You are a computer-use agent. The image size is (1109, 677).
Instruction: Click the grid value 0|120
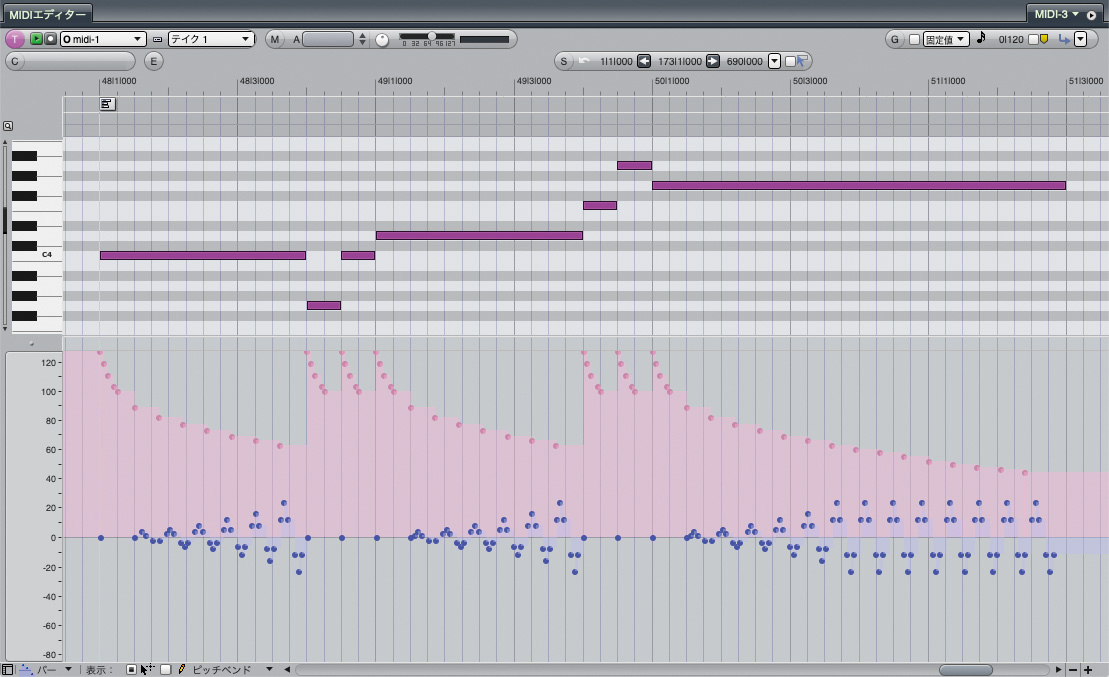click(x=1011, y=40)
